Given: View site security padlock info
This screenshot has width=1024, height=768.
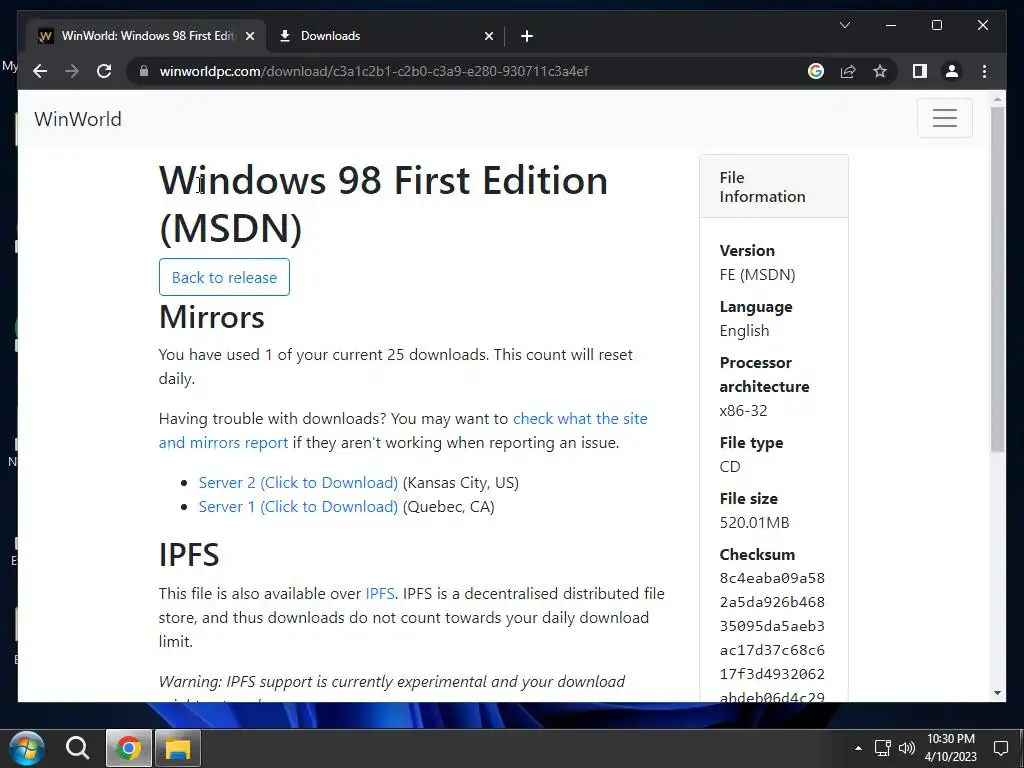Looking at the screenshot, I should coord(144,71).
